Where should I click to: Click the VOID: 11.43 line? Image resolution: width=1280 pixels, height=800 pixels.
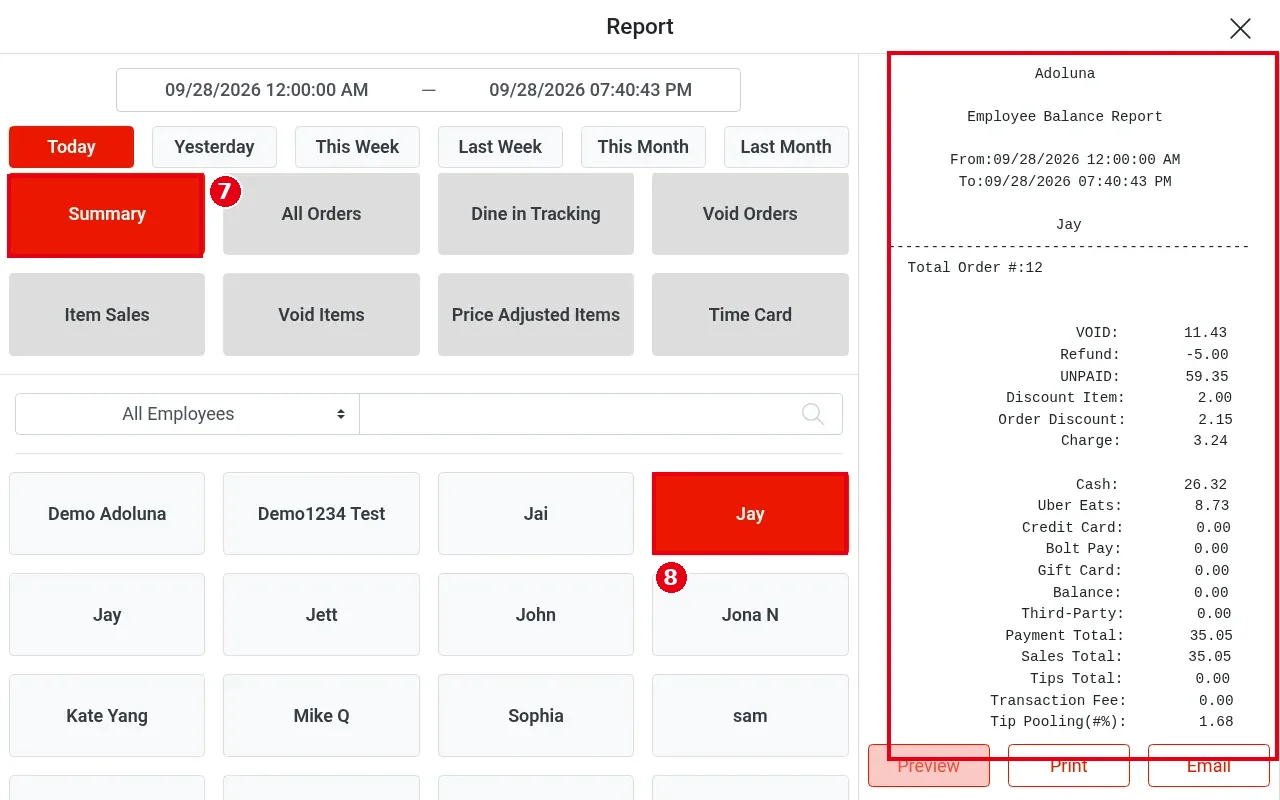coord(1152,333)
